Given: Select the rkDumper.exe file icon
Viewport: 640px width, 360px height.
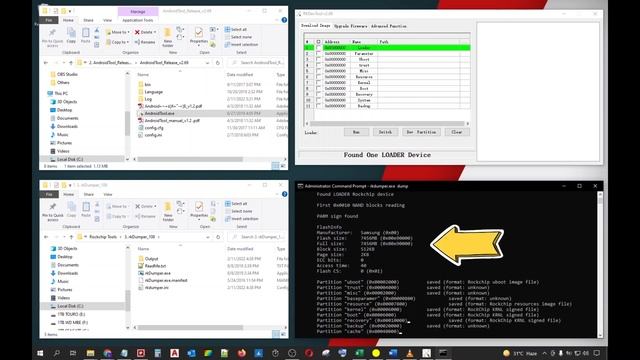Looking at the screenshot, I should [141, 273].
